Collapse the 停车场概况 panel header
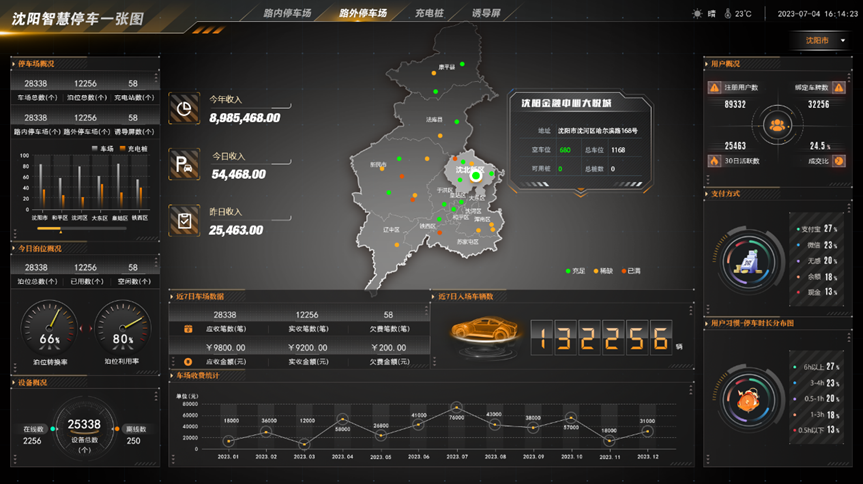This screenshot has height=484, width=863. click(x=40, y=64)
